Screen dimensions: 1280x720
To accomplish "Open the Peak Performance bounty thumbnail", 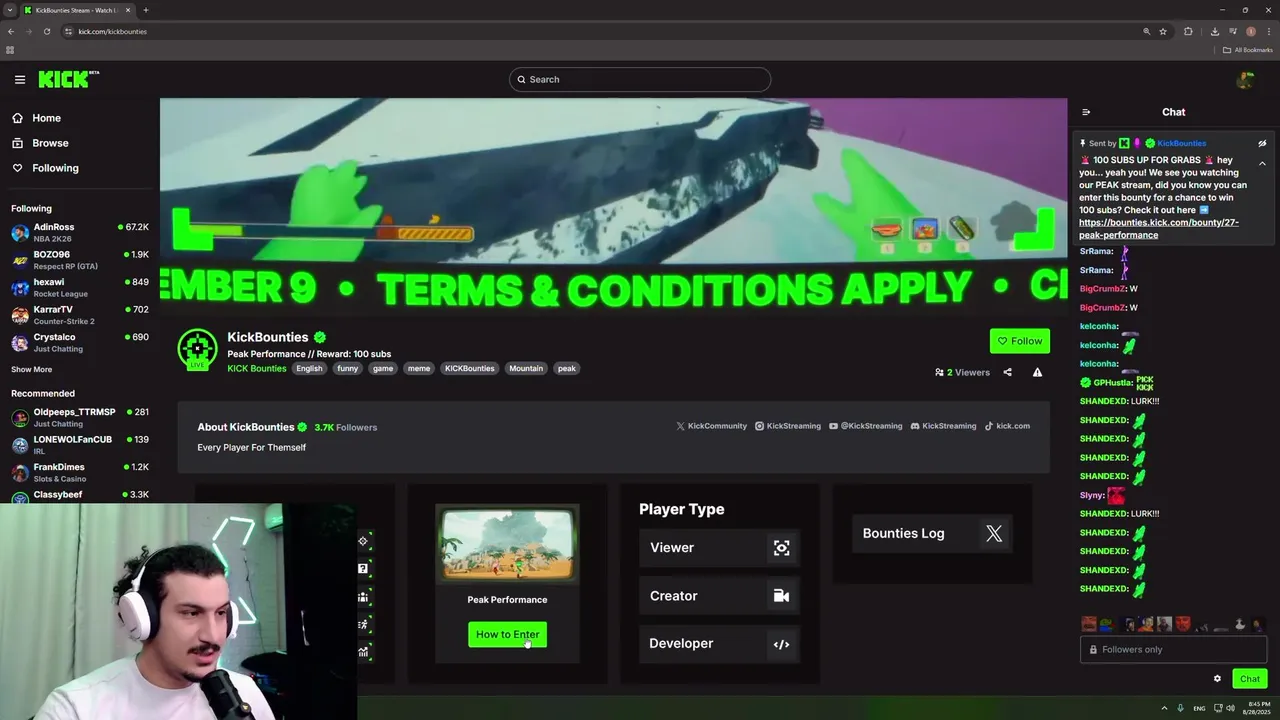I will (x=507, y=543).
